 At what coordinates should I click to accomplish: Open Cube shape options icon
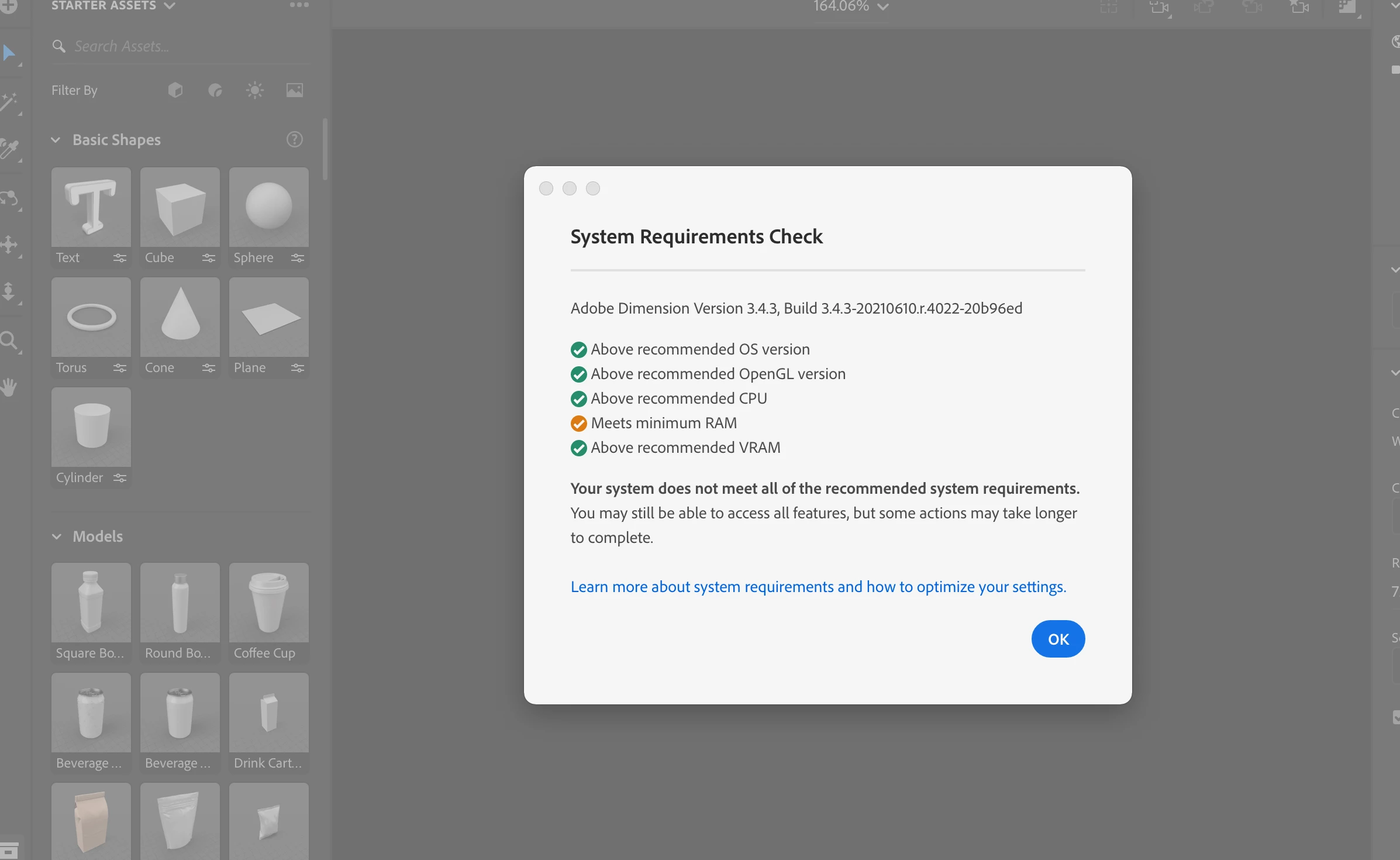[x=209, y=258]
